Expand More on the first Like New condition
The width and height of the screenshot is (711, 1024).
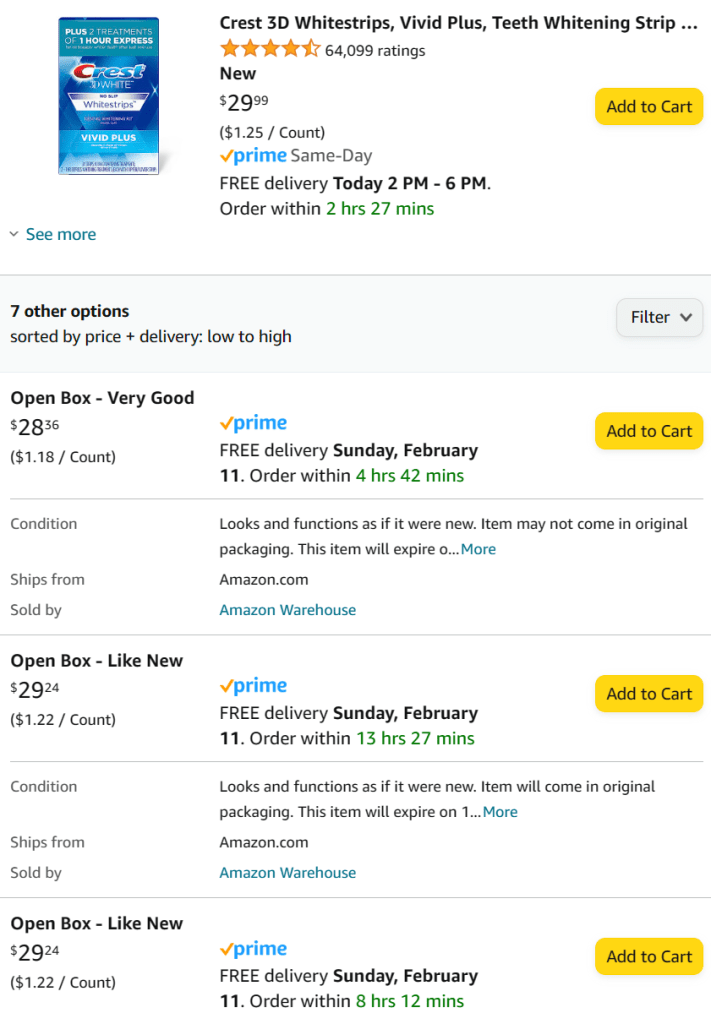click(500, 812)
